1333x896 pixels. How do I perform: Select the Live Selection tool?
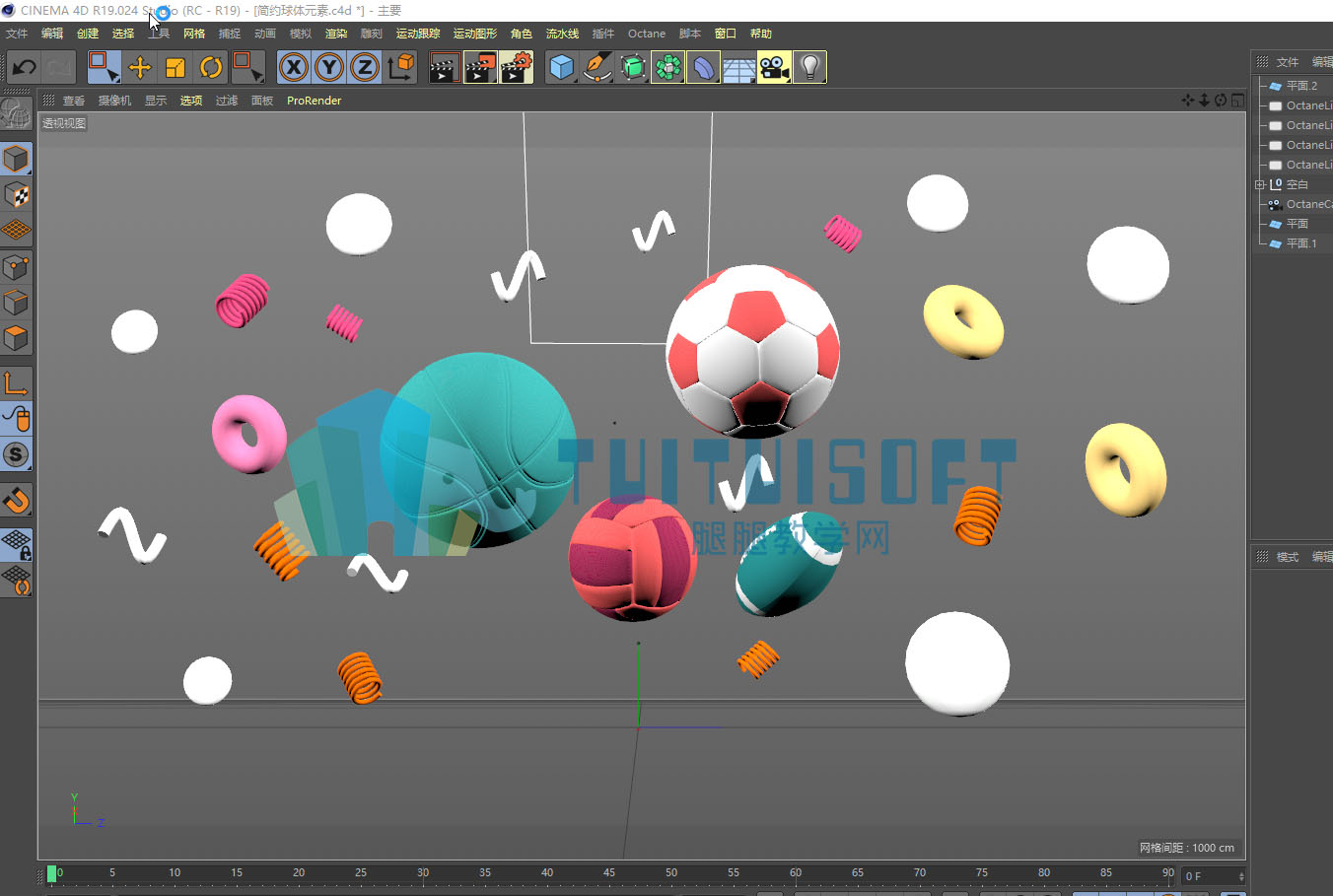click(104, 67)
